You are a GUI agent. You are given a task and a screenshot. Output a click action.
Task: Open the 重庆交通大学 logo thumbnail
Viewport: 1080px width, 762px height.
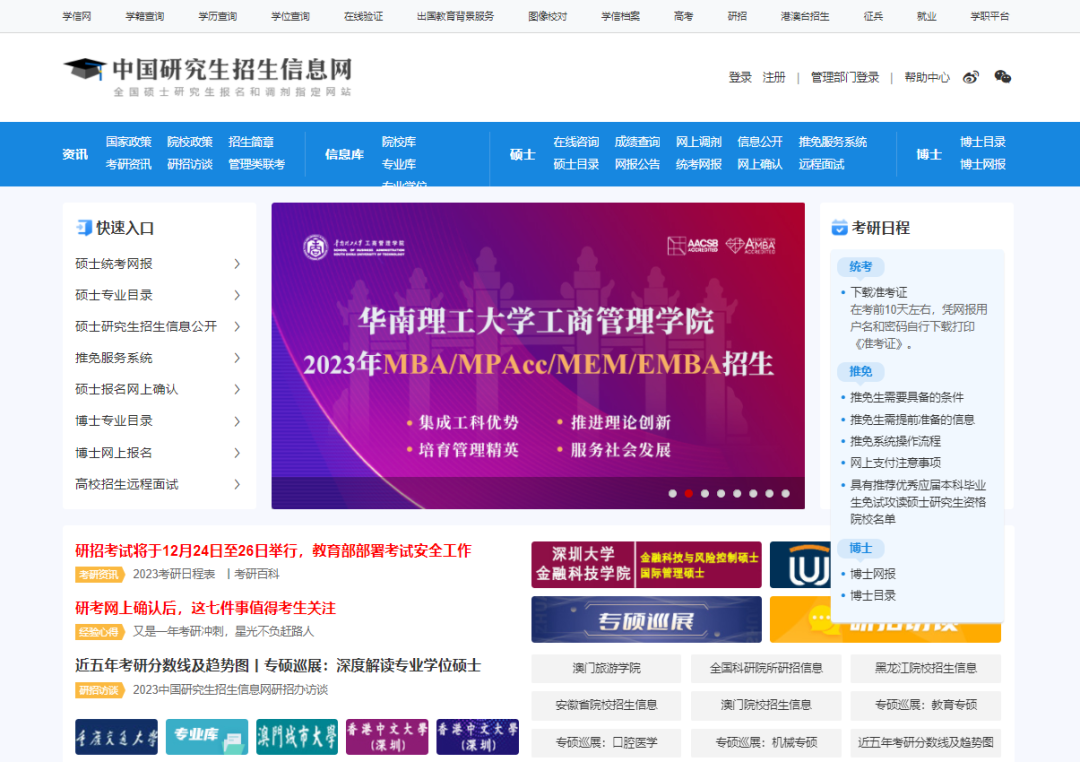(x=116, y=737)
